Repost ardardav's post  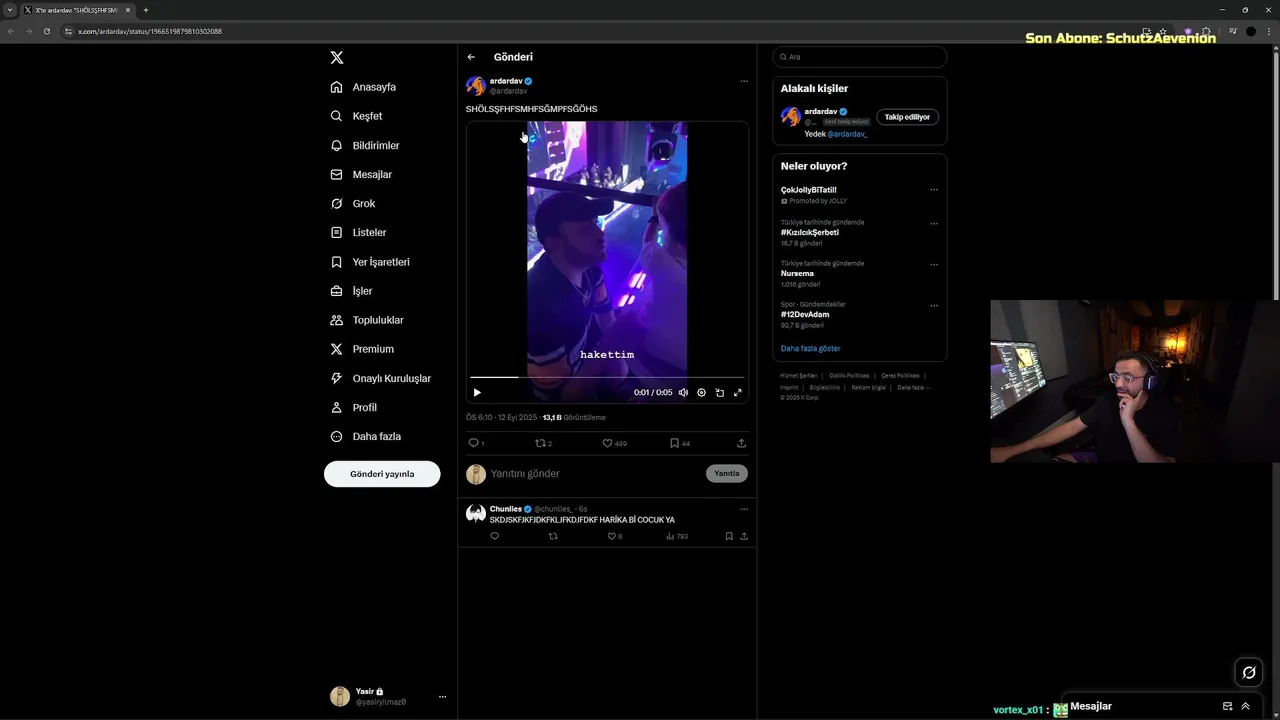pos(541,443)
